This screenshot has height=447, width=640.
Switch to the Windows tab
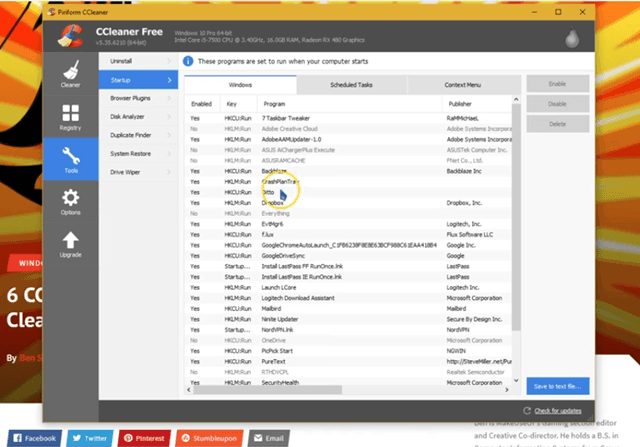[x=240, y=85]
